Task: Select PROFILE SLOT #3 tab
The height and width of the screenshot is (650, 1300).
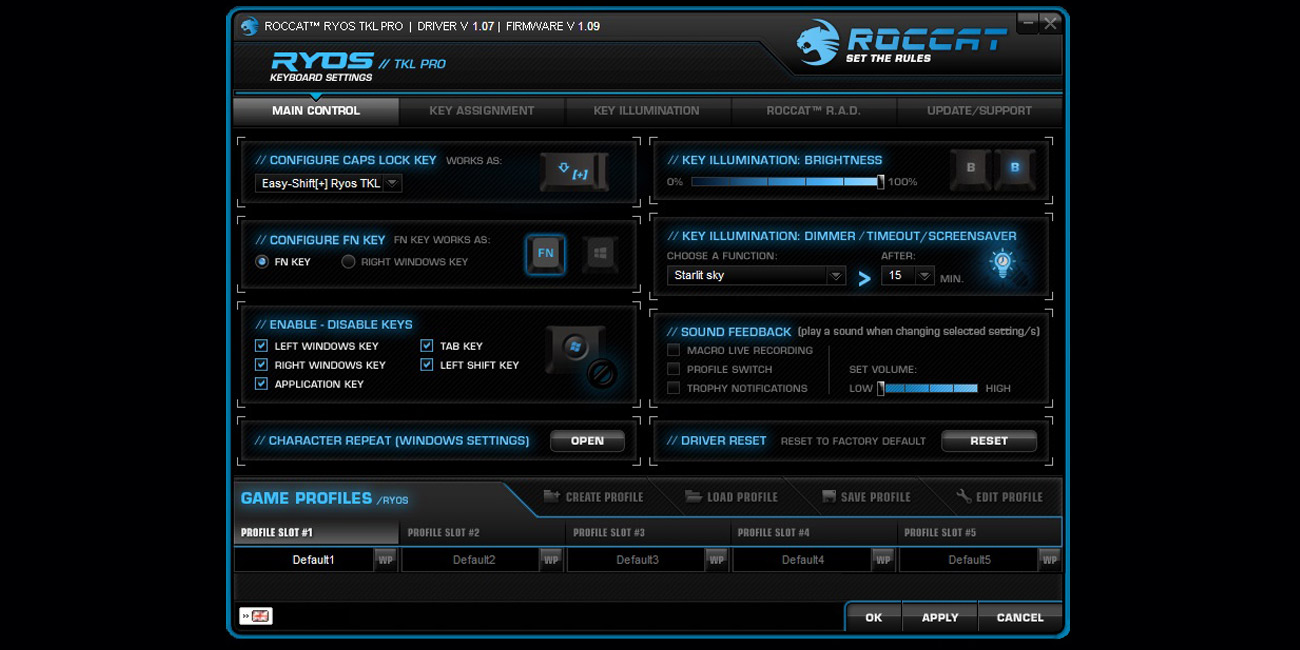Action: pyautogui.click(x=648, y=532)
